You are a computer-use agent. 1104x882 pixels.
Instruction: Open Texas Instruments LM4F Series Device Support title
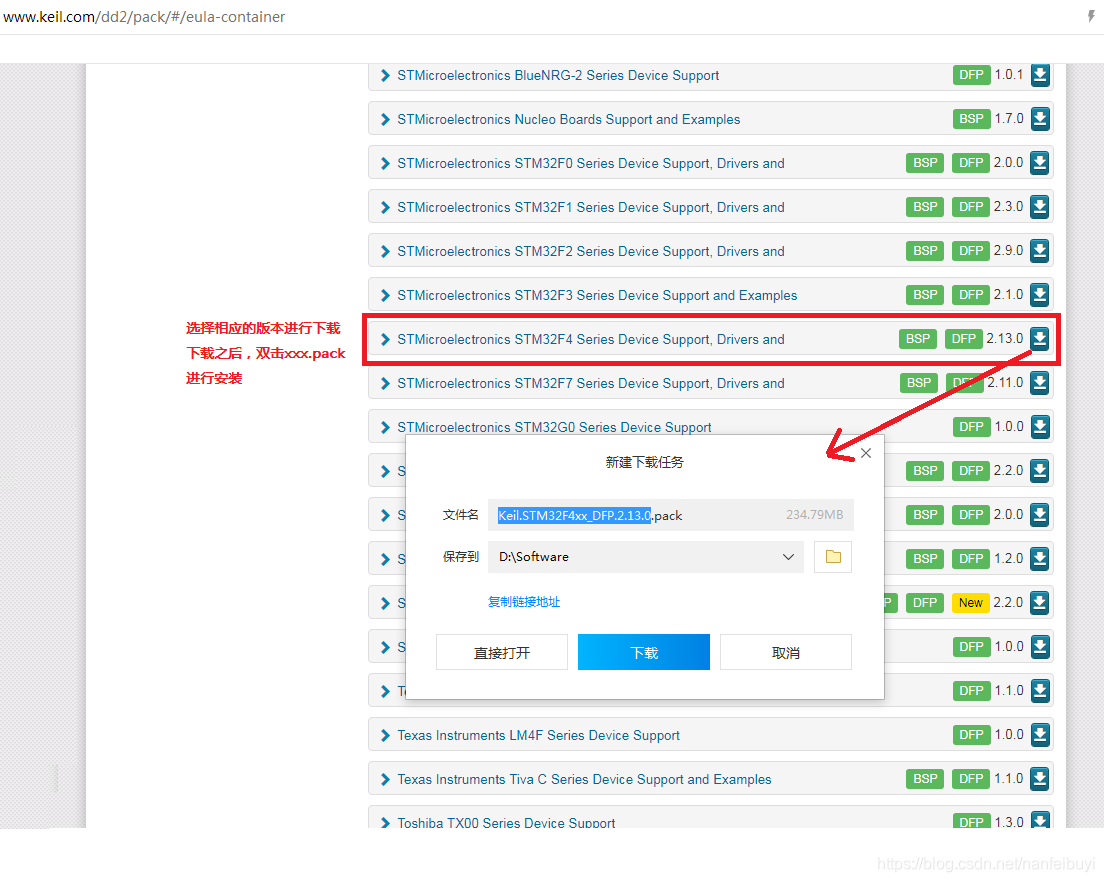(539, 736)
